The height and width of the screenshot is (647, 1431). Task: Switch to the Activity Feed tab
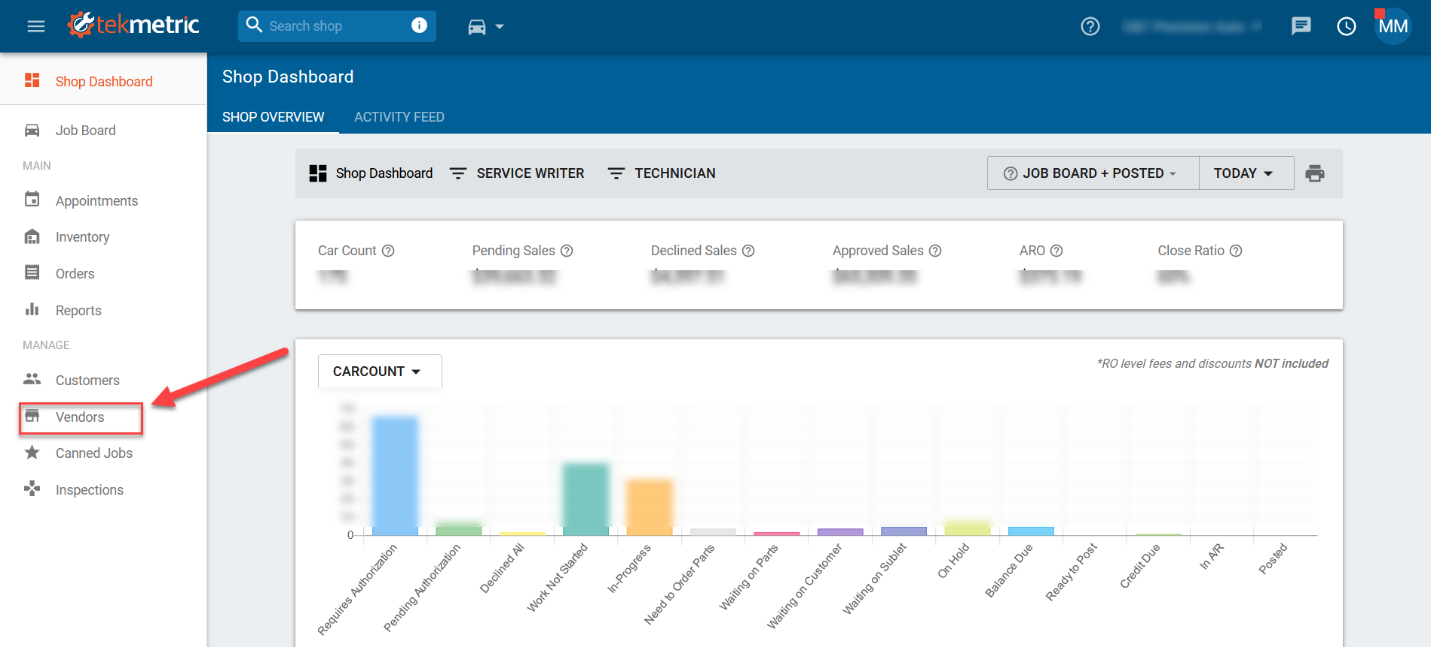point(399,117)
